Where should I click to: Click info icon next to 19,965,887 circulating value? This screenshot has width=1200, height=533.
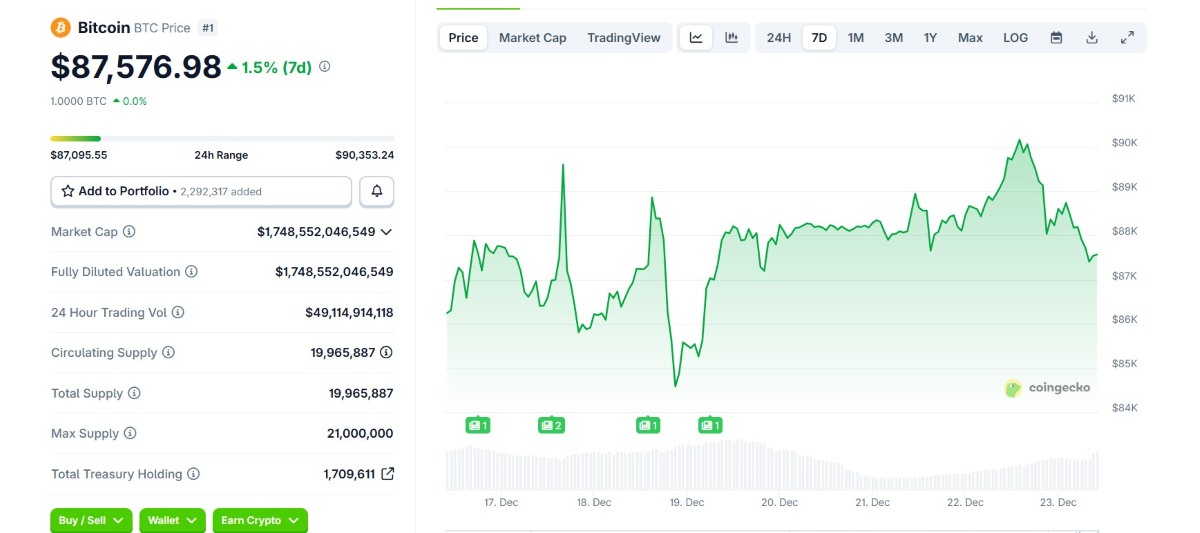point(386,353)
